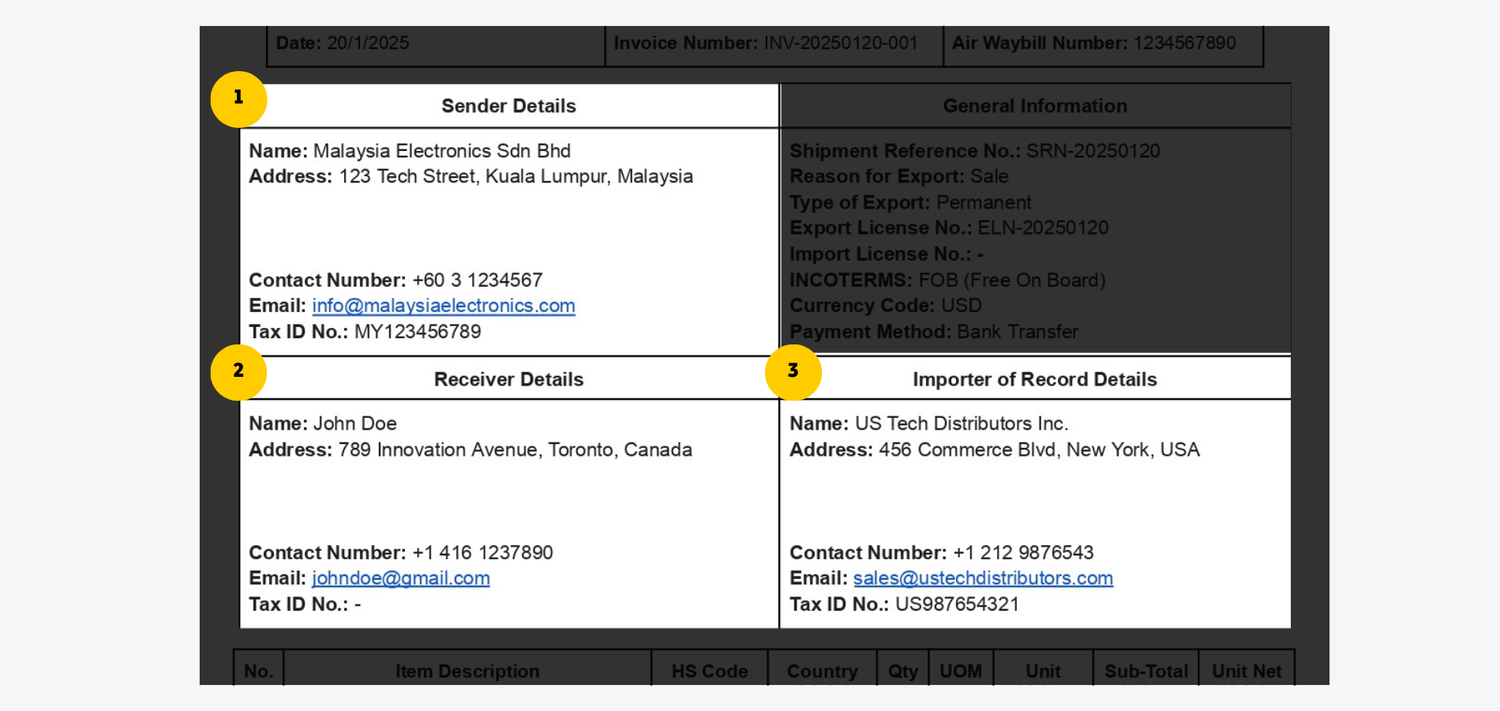Click the Importer of Record Details header
Screen dimensions: 1500x711
point(1034,380)
